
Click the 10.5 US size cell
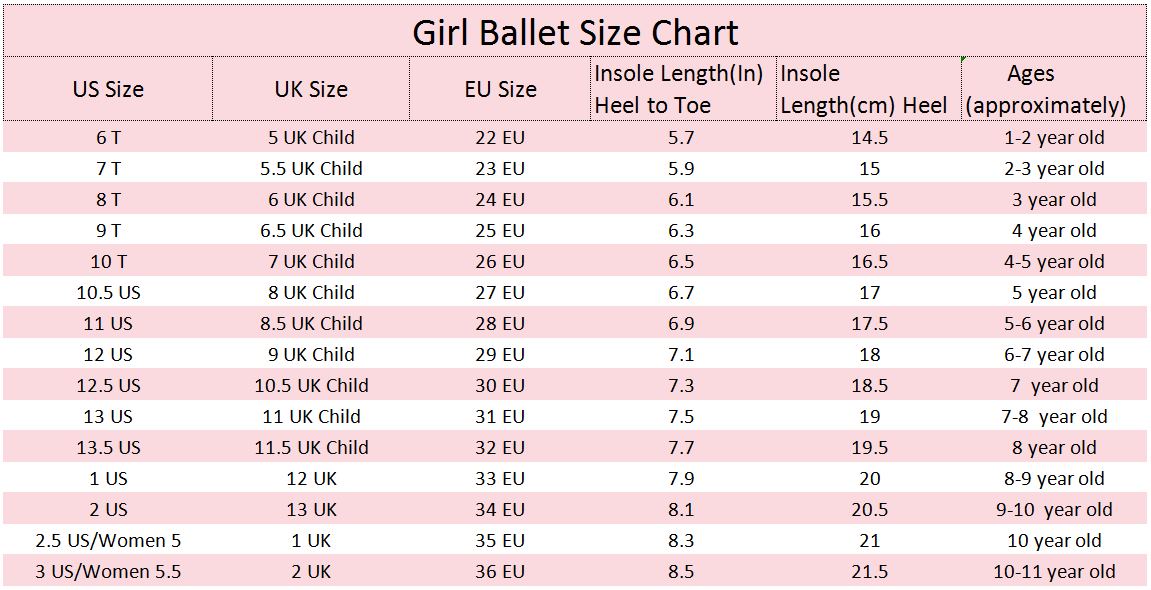108,293
